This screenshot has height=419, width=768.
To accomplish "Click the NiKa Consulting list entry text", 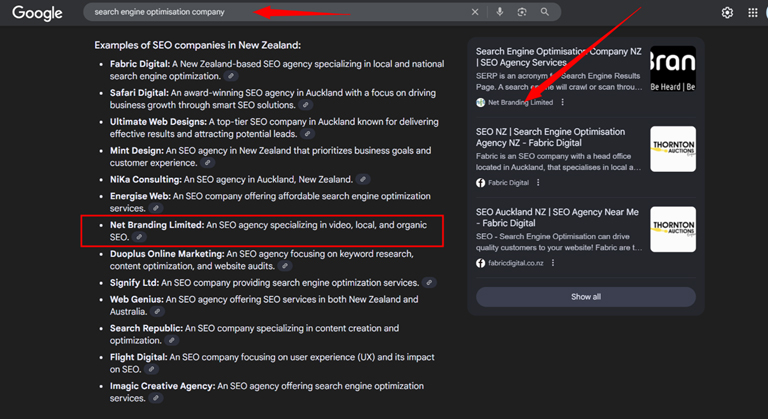I will click(x=231, y=179).
